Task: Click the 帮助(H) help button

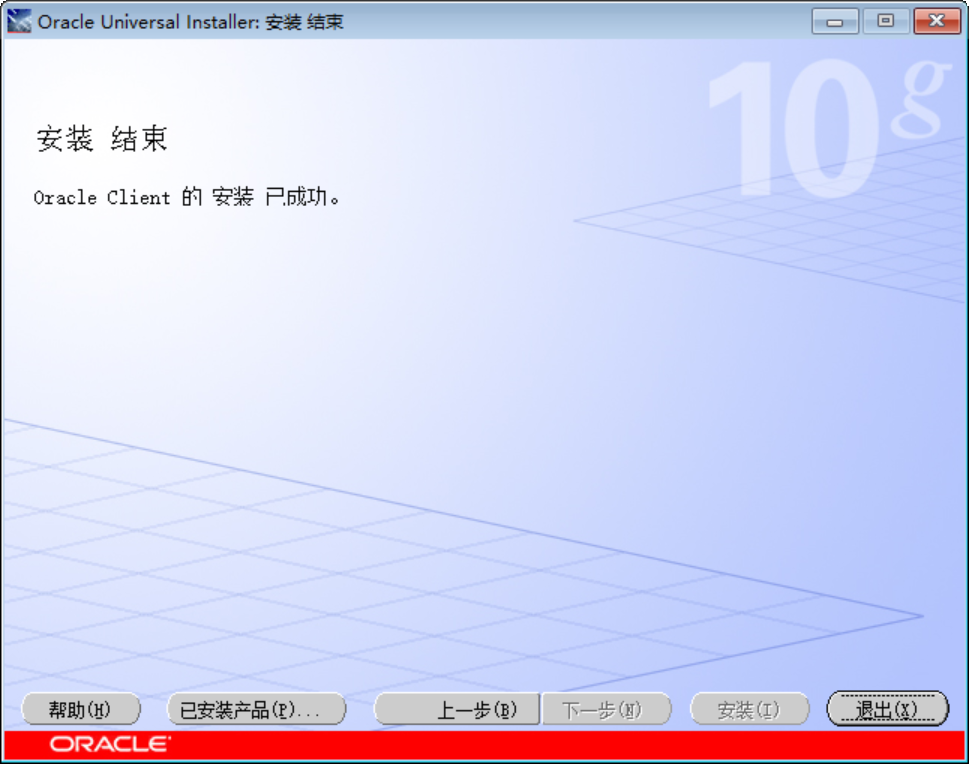Action: tap(81, 709)
